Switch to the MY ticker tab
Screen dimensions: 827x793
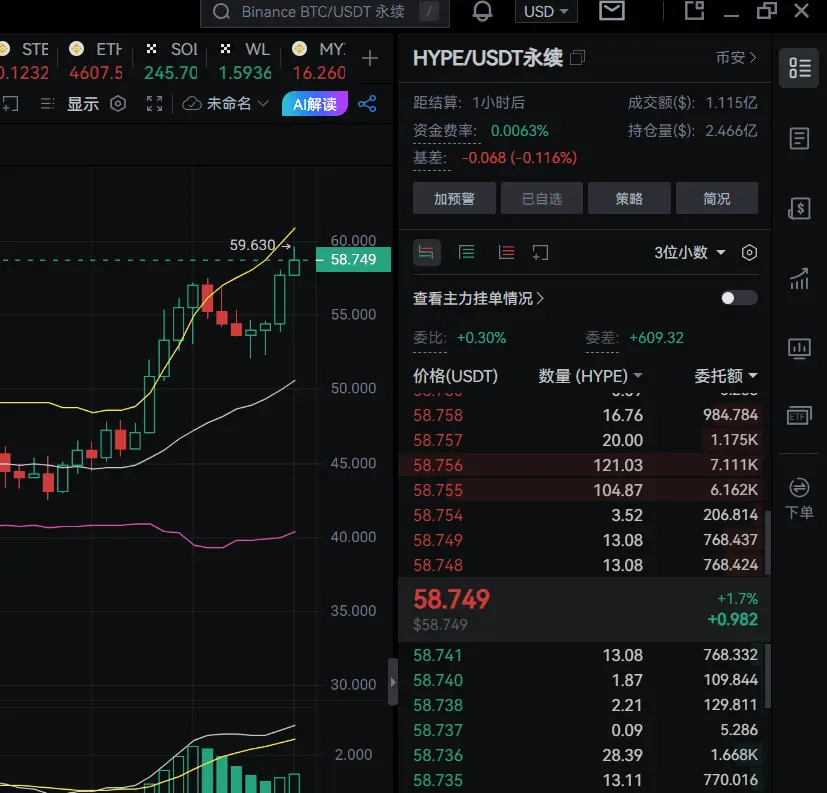[320, 61]
